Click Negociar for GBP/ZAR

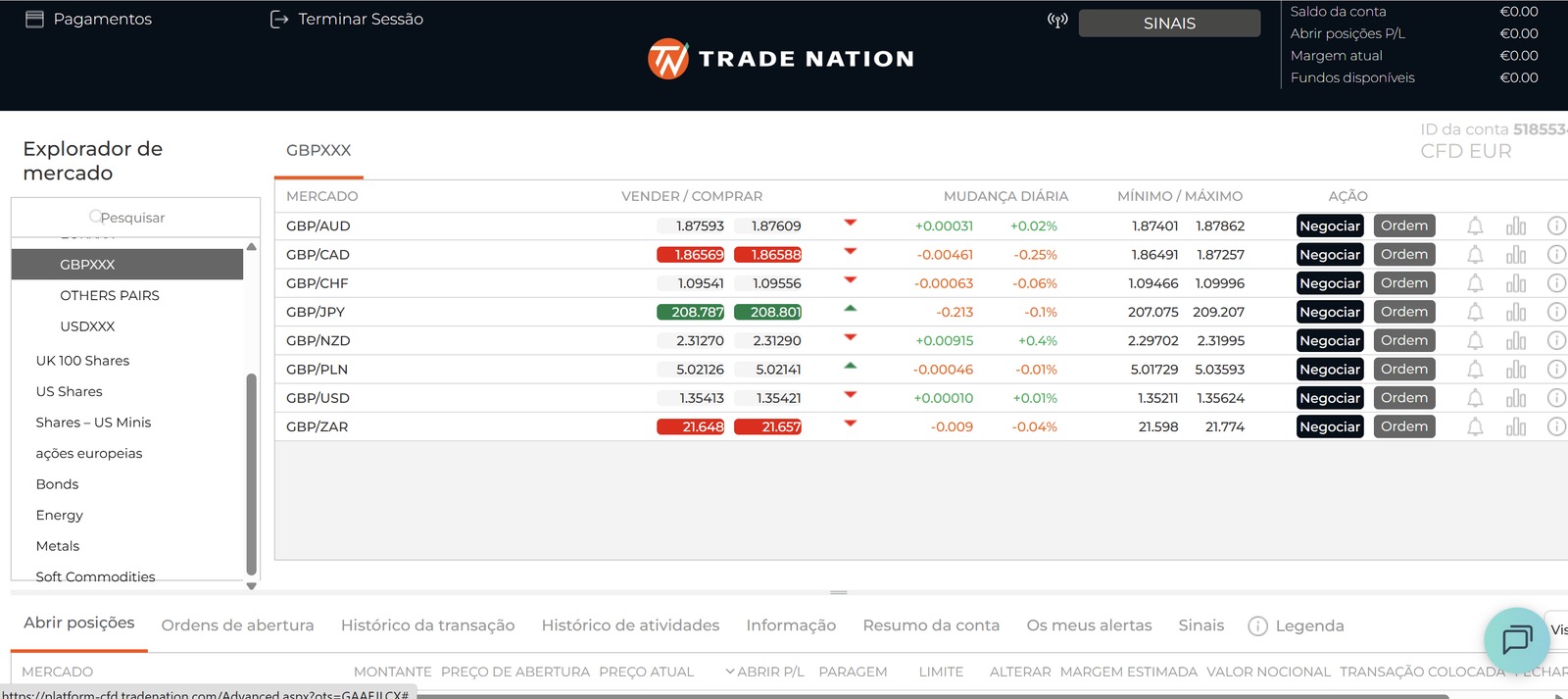[x=1330, y=426]
